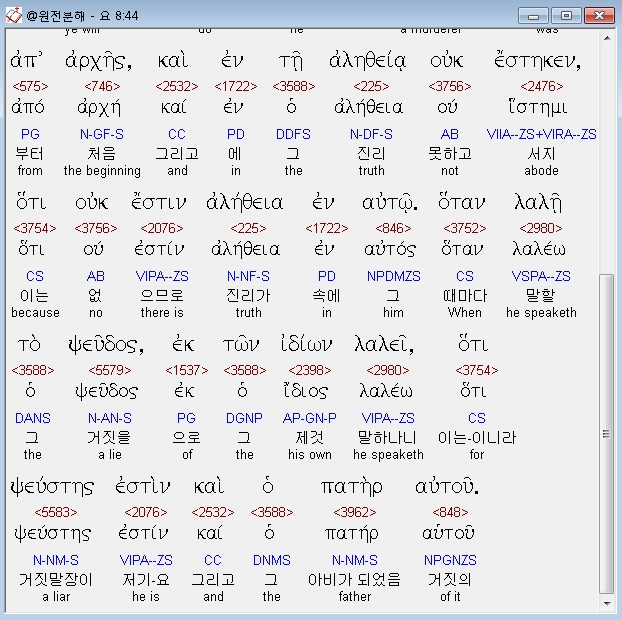Click Strong's number <5579>

coord(109,370)
